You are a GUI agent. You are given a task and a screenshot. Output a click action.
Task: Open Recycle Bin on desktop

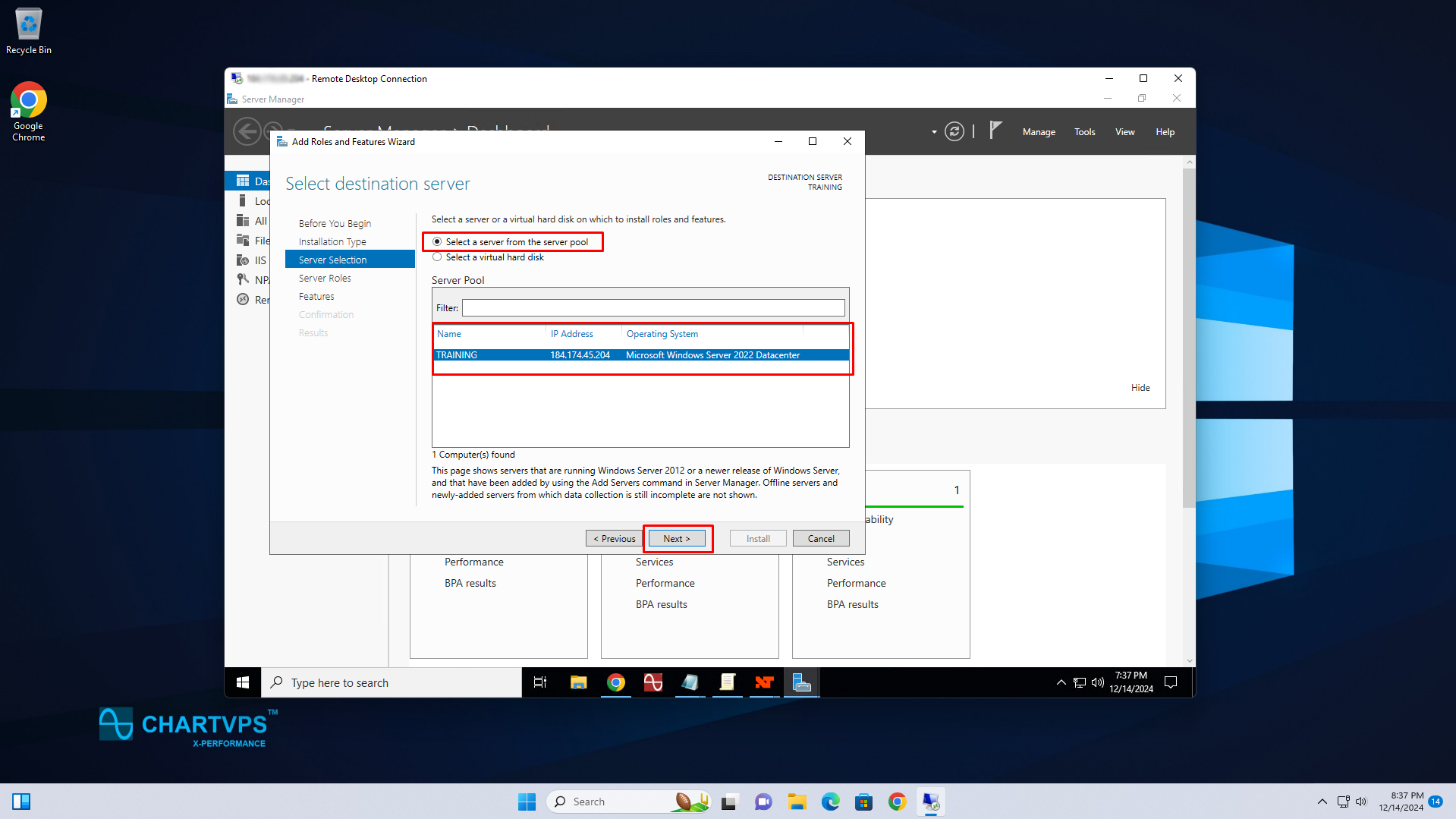(29, 31)
